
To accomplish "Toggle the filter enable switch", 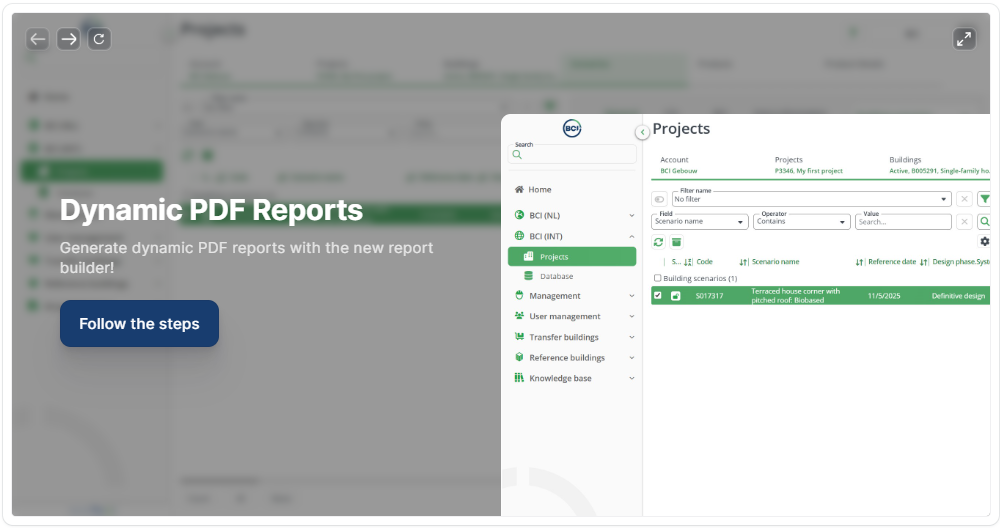I will (x=659, y=199).
